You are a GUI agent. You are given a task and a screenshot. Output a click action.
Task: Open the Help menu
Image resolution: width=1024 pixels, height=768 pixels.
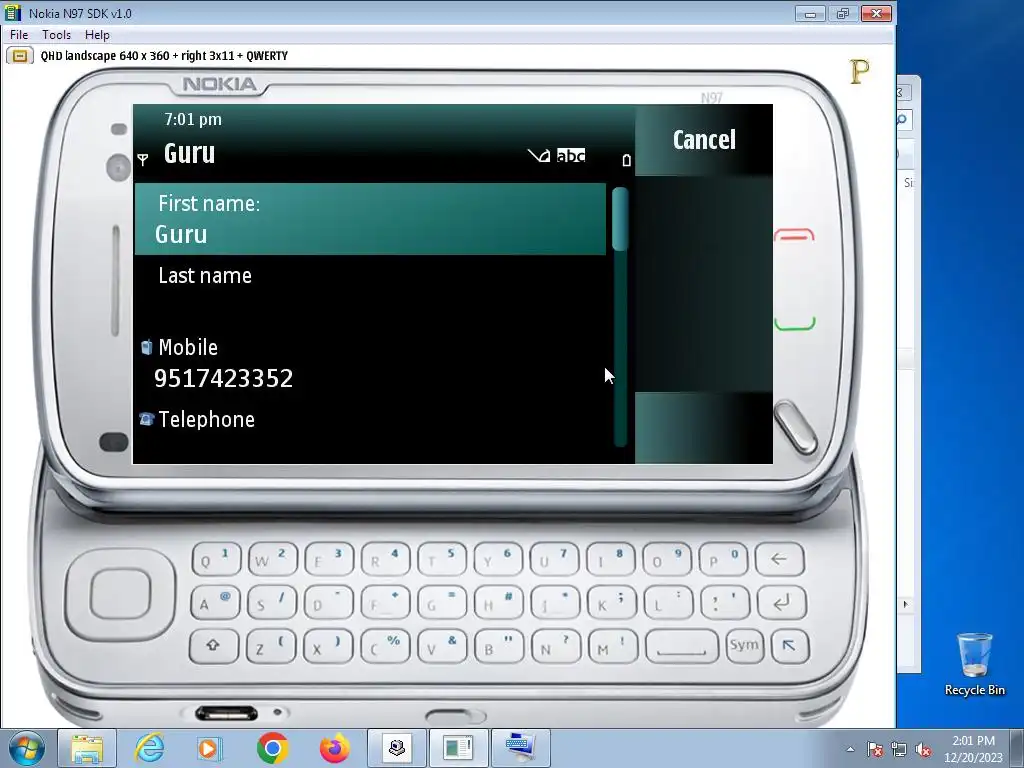coord(97,35)
